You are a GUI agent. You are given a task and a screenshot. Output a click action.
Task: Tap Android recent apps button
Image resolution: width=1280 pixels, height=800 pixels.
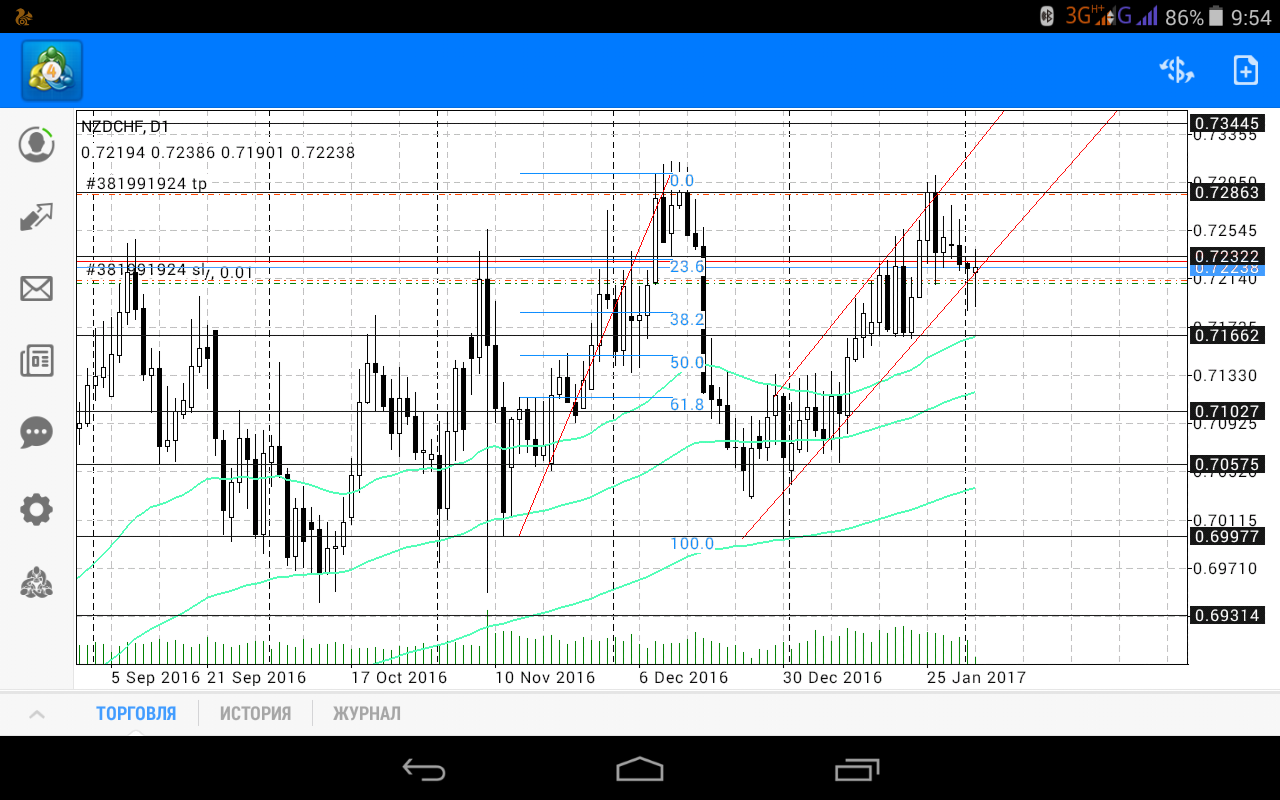pos(856,769)
